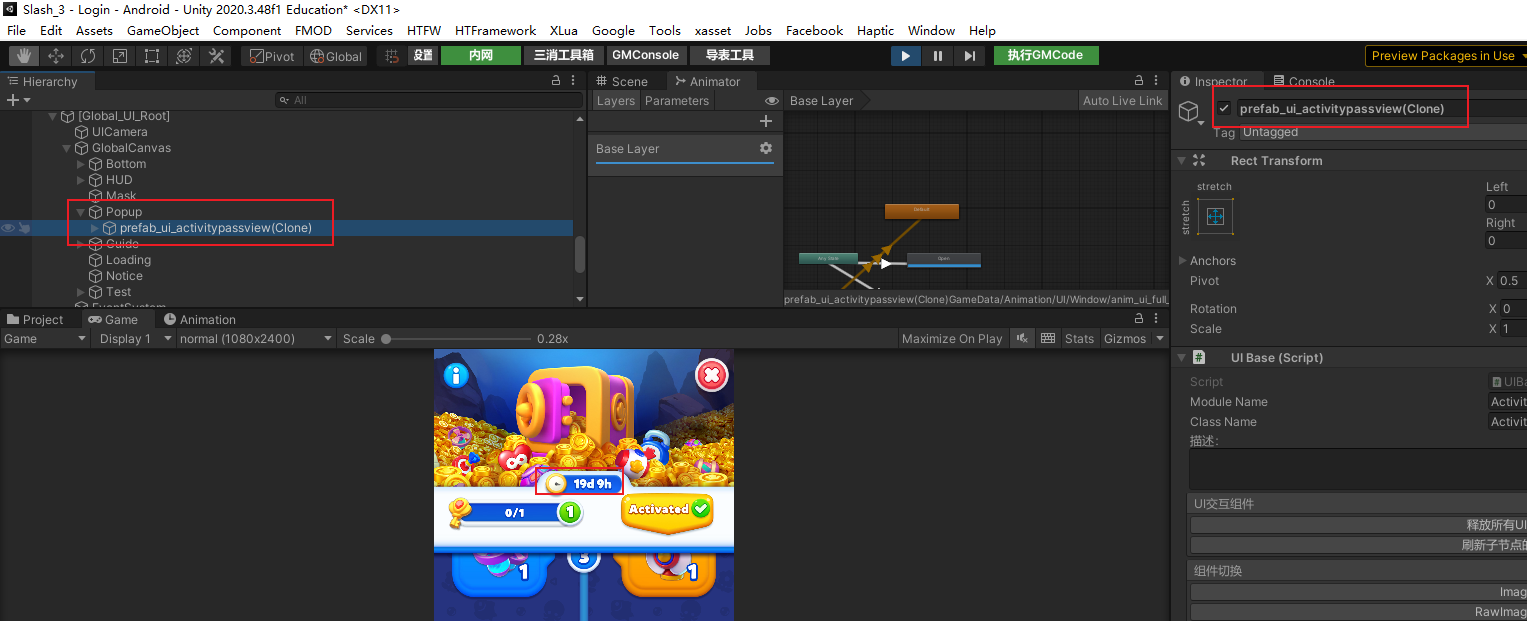Screen dimensions: 1527x621
Task: Lock the Hierarchy panel
Action: [x=556, y=81]
